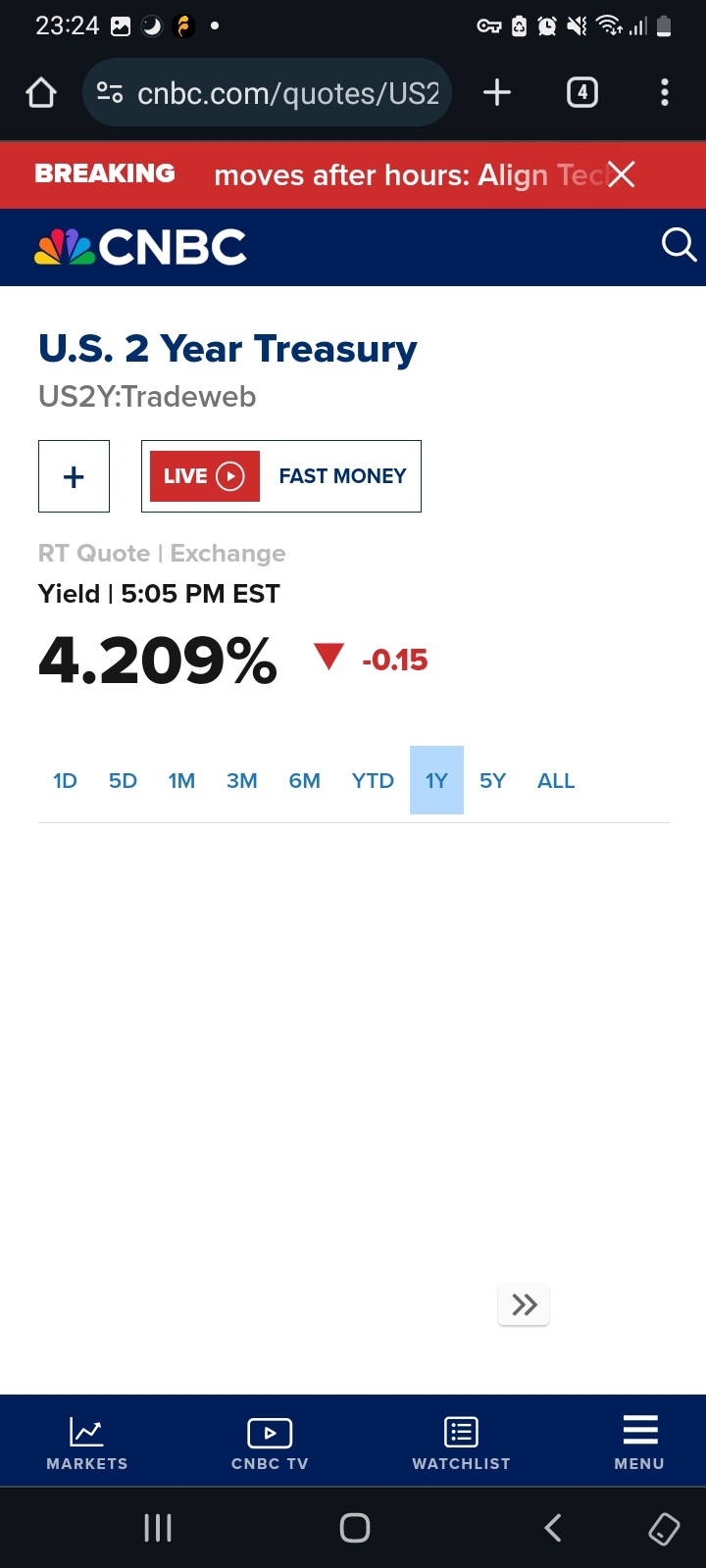706x1568 pixels.
Task: Switch chart range to 5Y
Action: [492, 781]
